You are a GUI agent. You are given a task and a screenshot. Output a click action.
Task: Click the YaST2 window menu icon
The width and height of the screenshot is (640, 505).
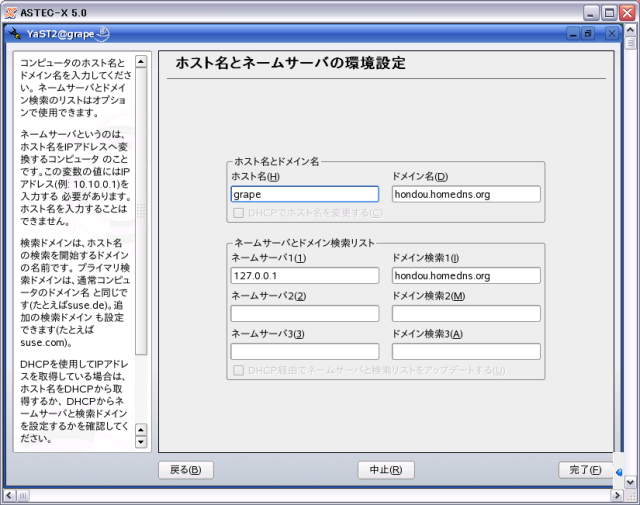pyautogui.click(x=14, y=34)
